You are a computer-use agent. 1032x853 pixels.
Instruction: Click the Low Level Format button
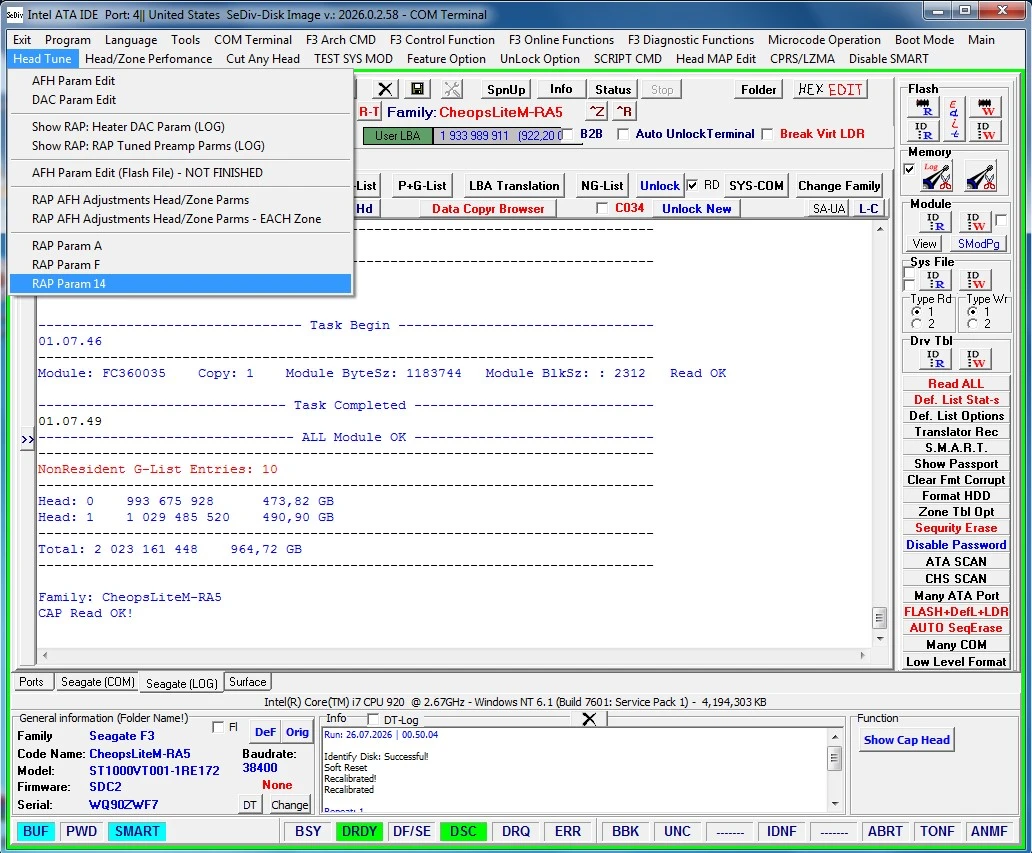click(x=956, y=662)
